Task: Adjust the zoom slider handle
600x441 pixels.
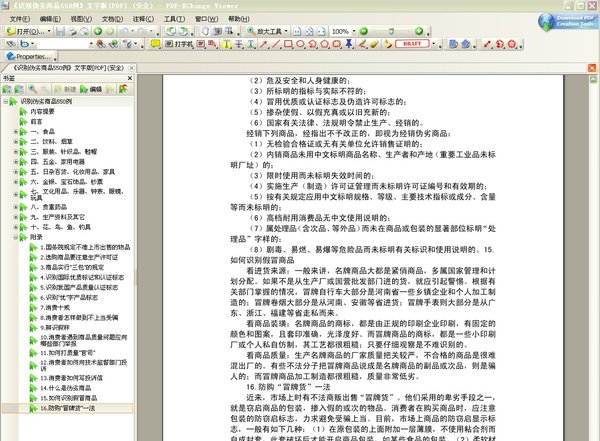Action: pyautogui.click(x=391, y=31)
